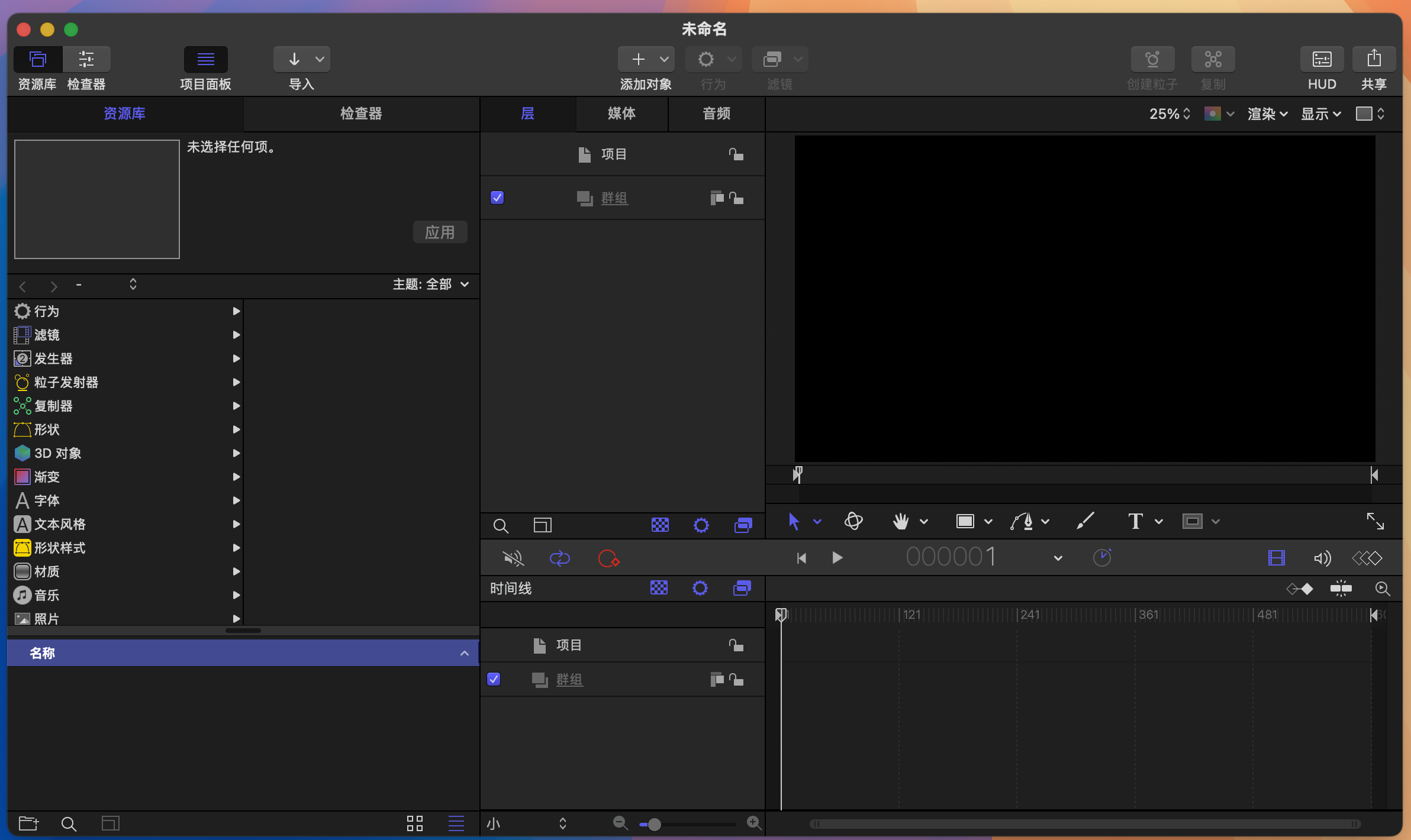Switch to the 检查器 tab
Image resolution: width=1411 pixels, height=840 pixels.
(361, 114)
